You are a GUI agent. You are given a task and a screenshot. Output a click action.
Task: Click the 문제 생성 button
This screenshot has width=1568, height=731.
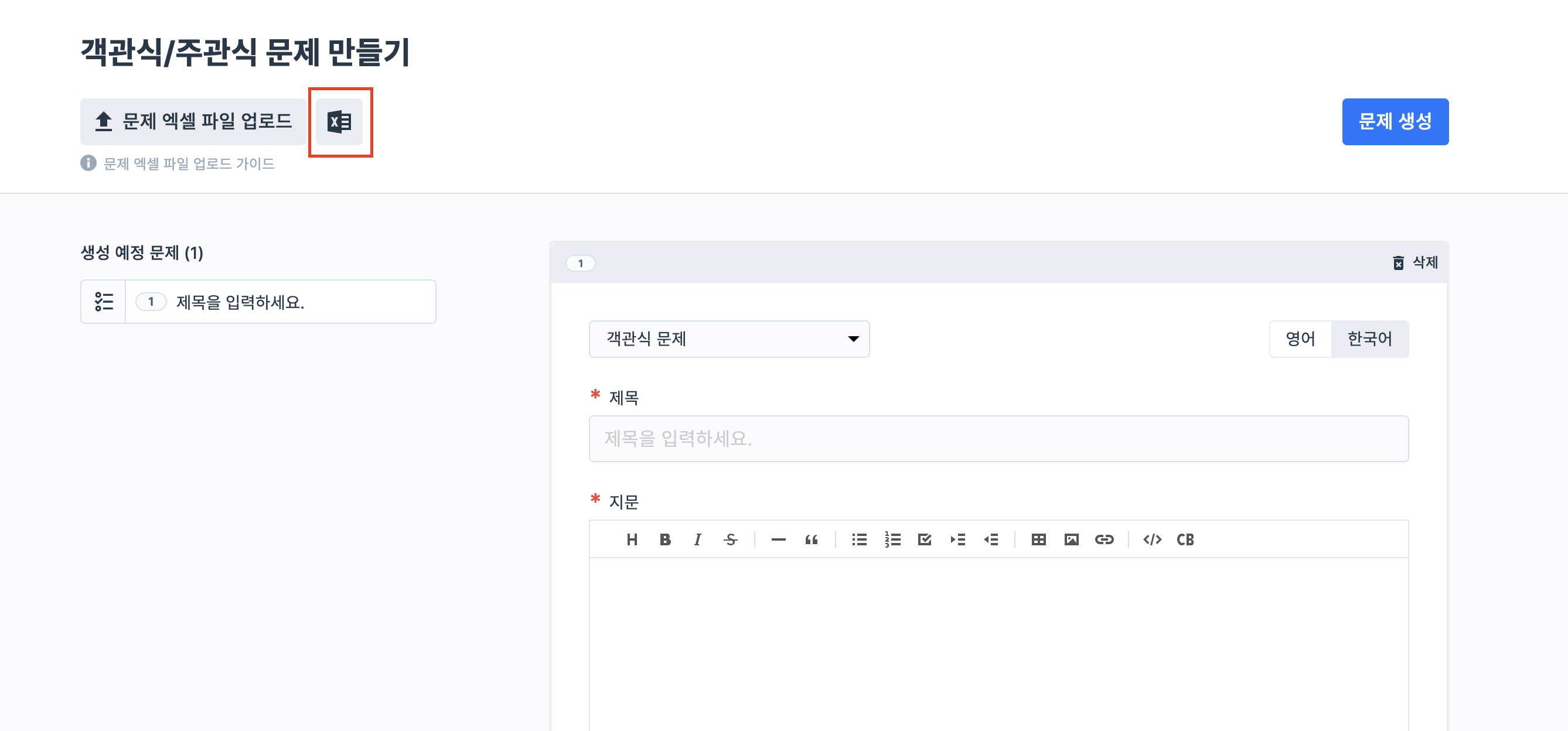tap(1395, 122)
